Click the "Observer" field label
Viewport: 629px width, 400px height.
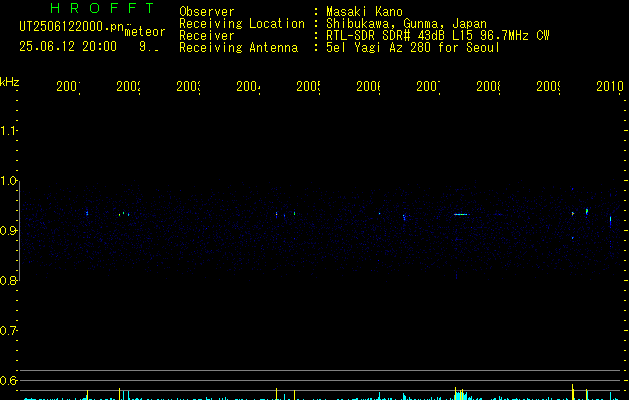(207, 12)
